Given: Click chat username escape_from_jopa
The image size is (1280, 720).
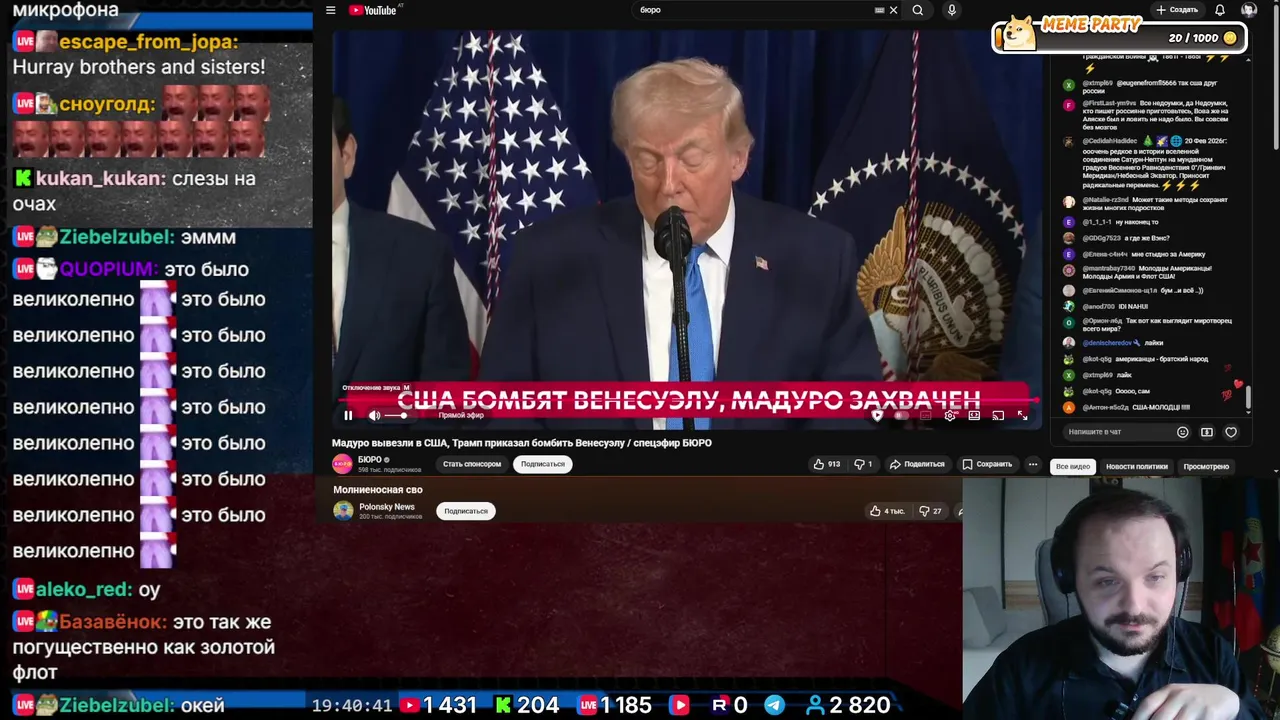Looking at the screenshot, I should click(x=148, y=42).
